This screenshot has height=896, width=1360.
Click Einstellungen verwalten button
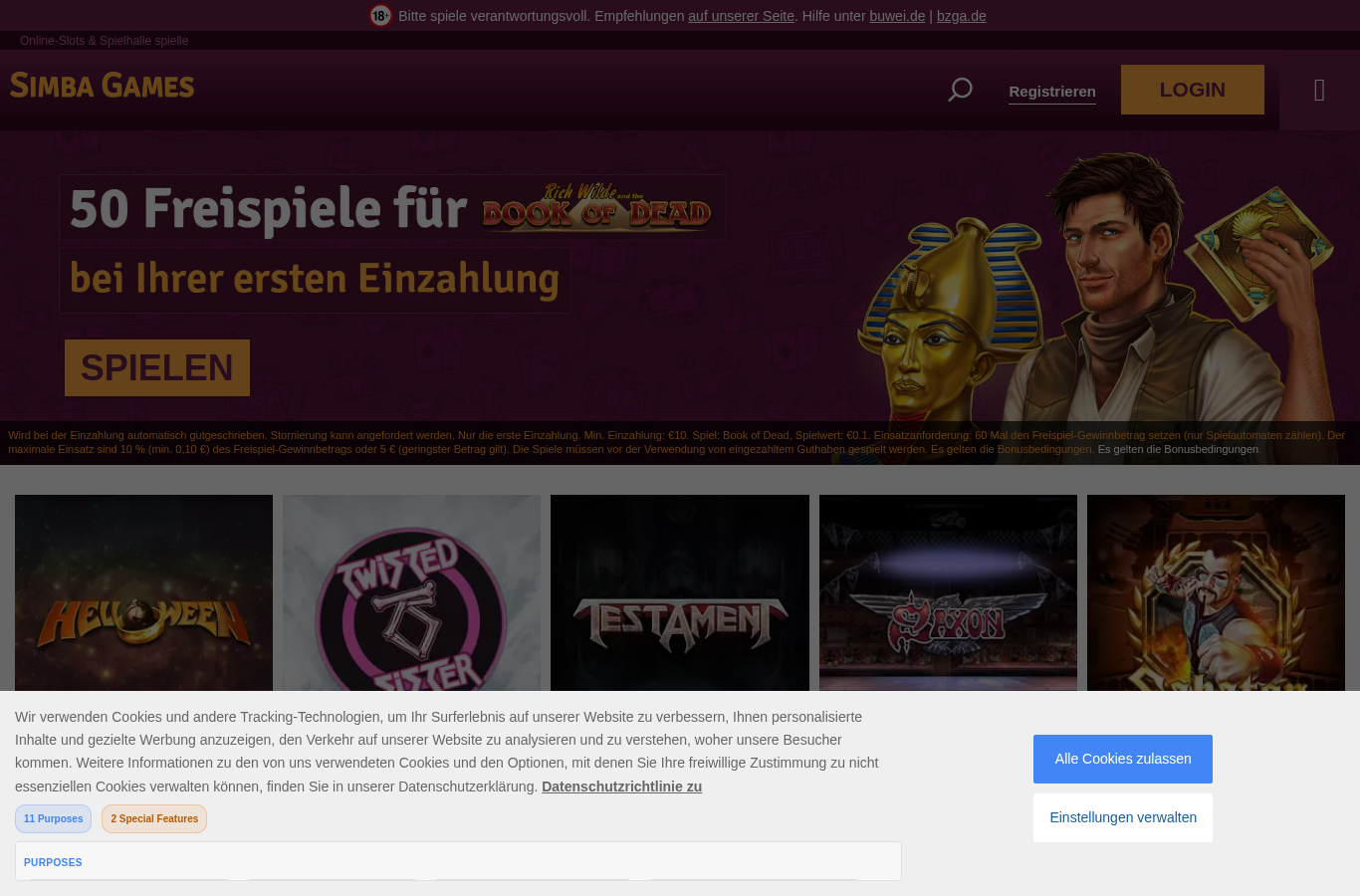tap(1123, 817)
